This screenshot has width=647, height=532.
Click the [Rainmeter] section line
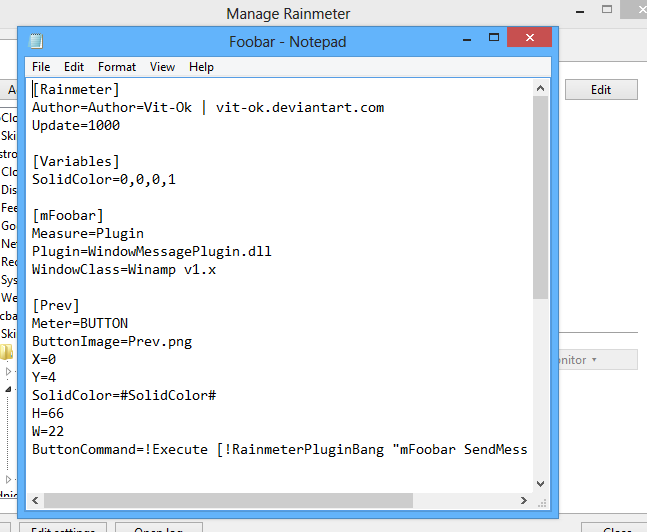pyautogui.click(x=76, y=90)
